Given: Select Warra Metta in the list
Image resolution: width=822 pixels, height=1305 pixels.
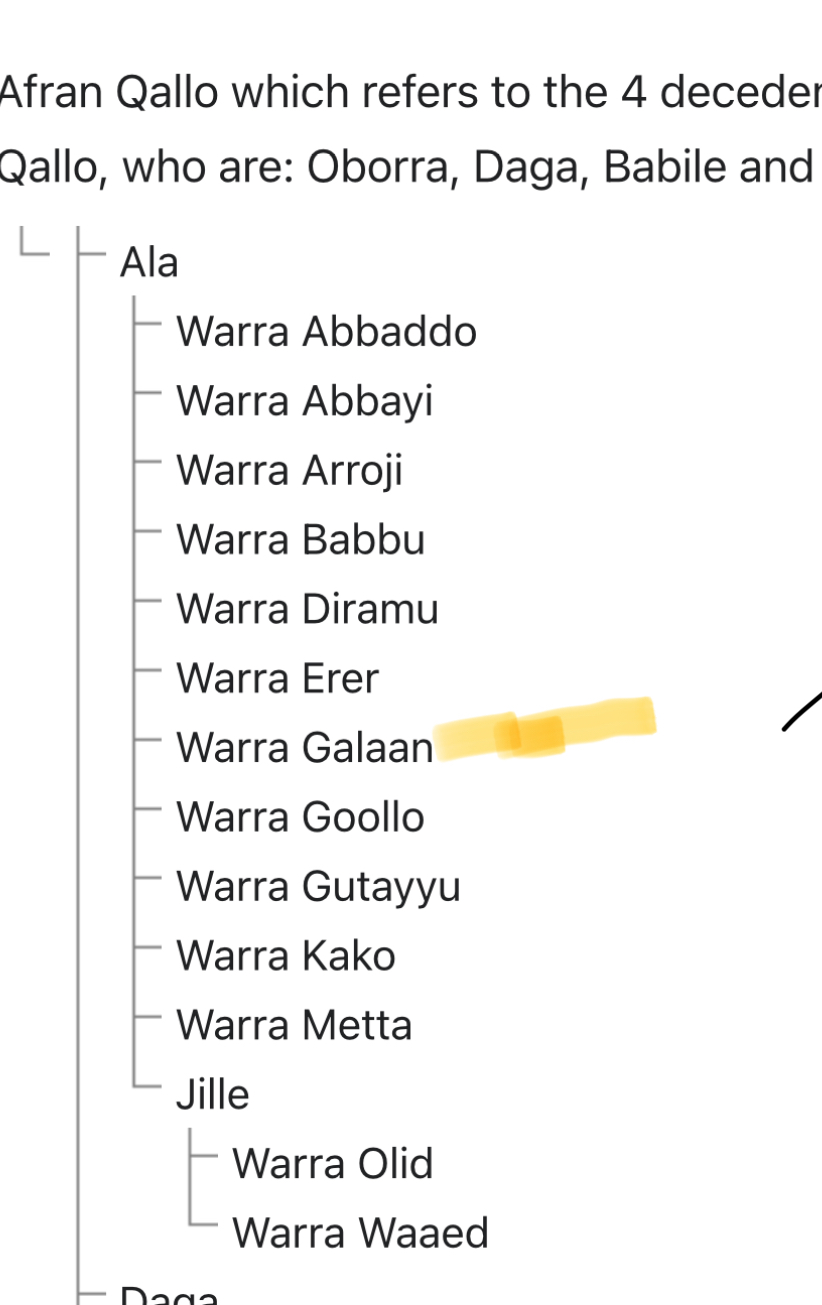Looking at the screenshot, I should click(x=294, y=1026).
